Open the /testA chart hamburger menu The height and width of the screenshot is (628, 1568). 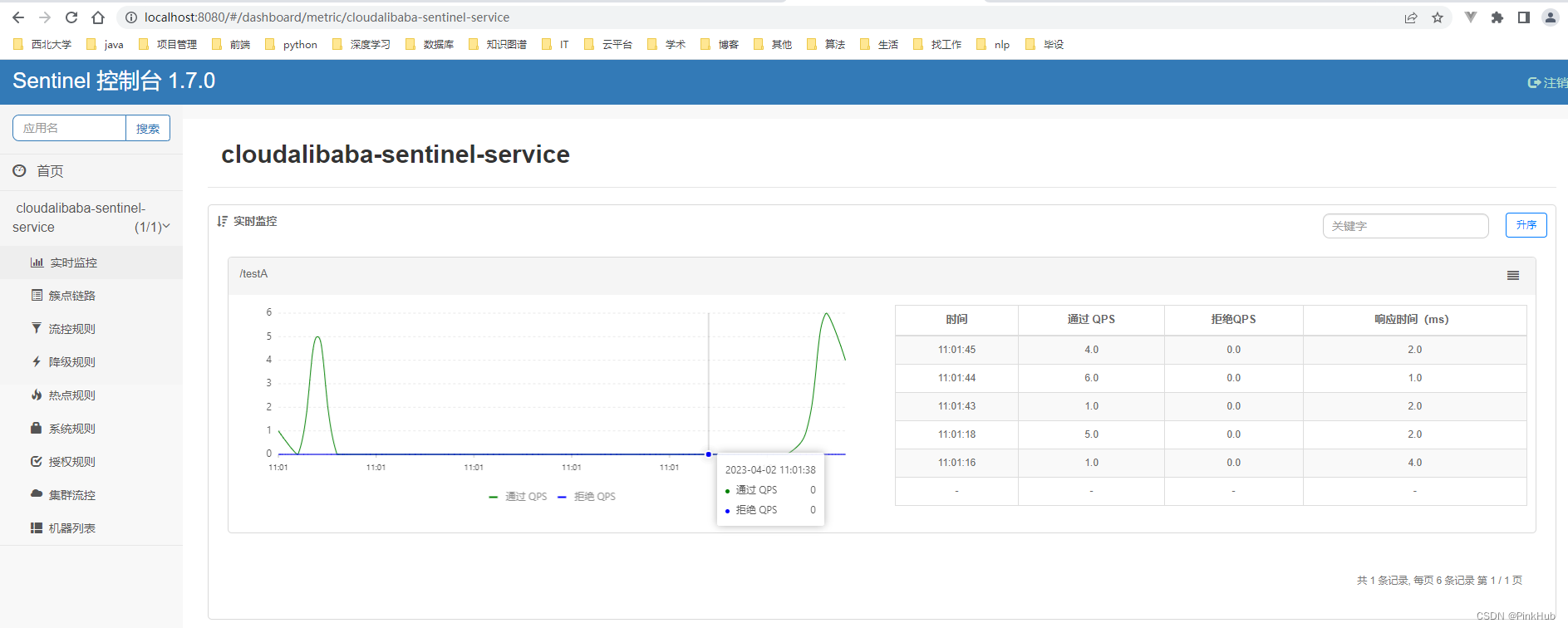pyautogui.click(x=1513, y=275)
